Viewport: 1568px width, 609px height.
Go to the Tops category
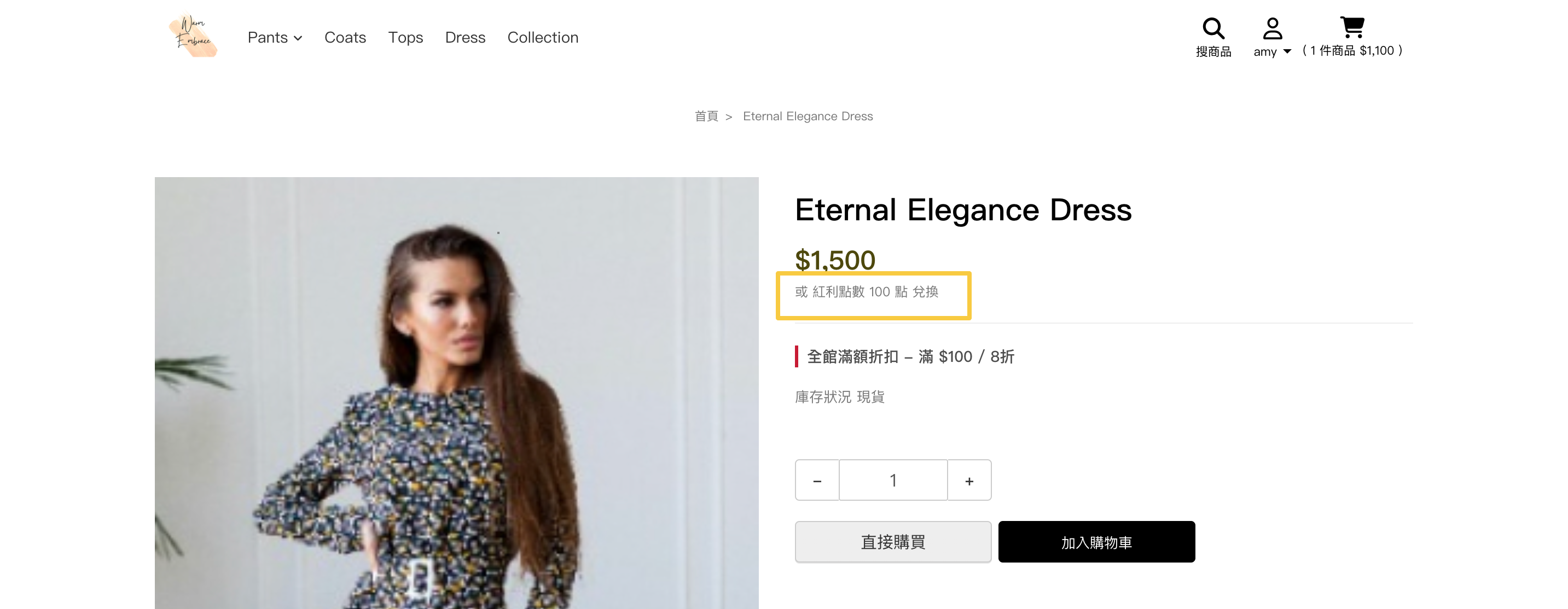(405, 38)
